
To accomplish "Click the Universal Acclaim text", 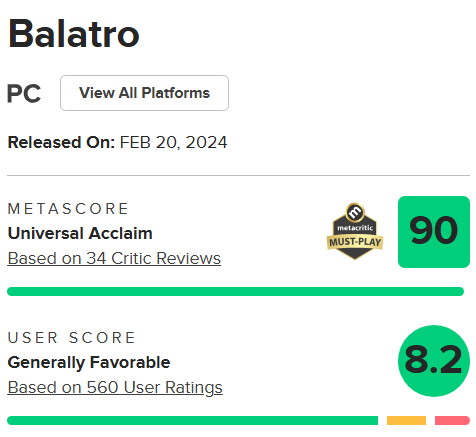I will coord(80,233).
